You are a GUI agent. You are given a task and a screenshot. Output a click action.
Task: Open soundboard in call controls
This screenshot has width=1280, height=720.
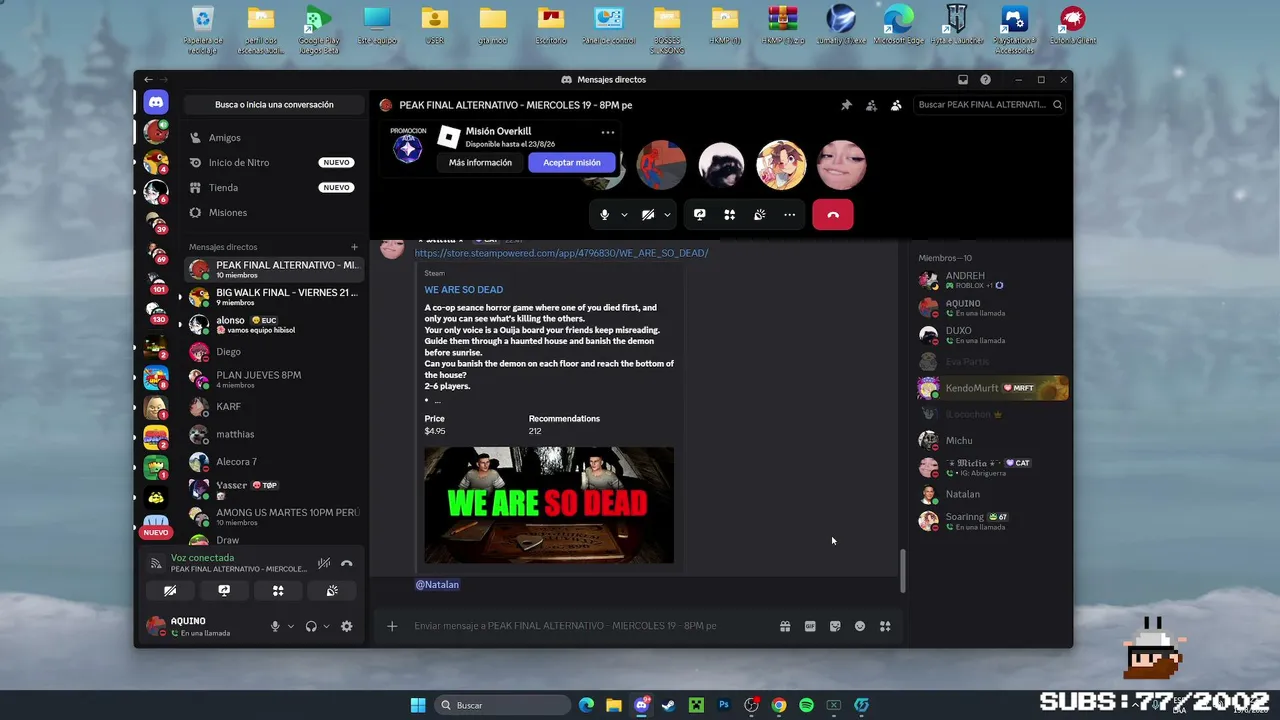760,215
